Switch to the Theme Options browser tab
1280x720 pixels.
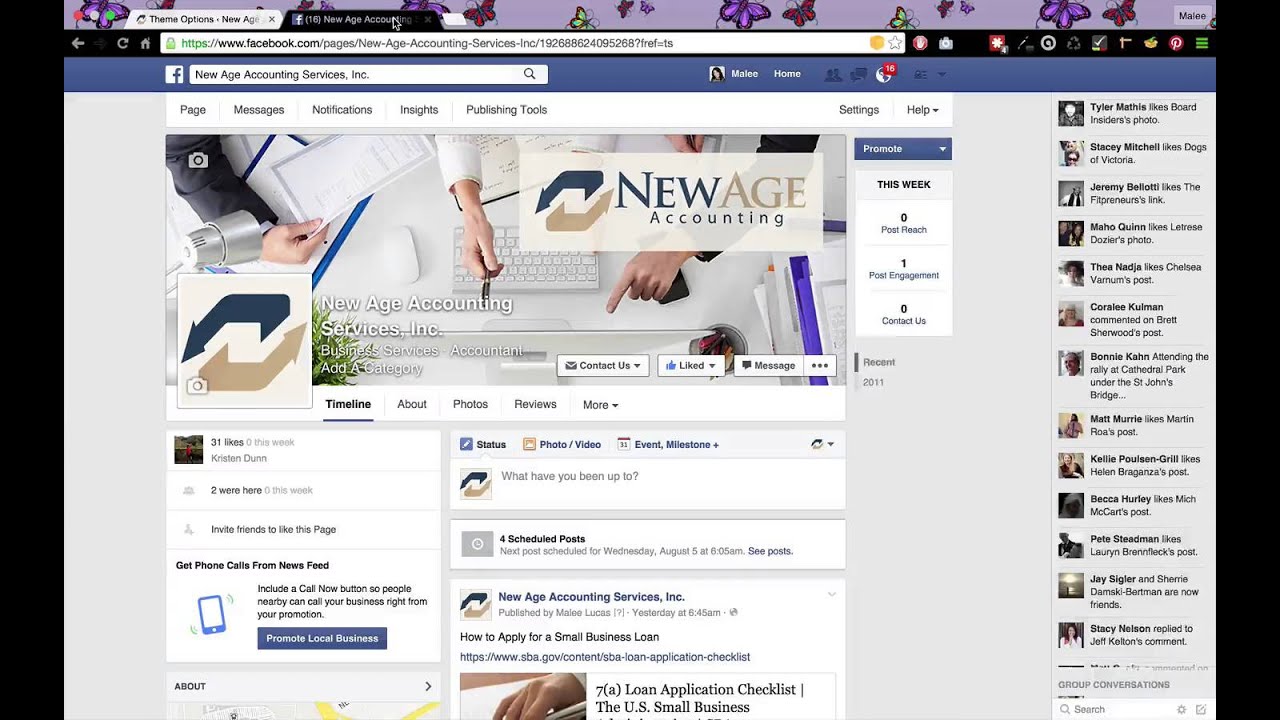pos(206,19)
